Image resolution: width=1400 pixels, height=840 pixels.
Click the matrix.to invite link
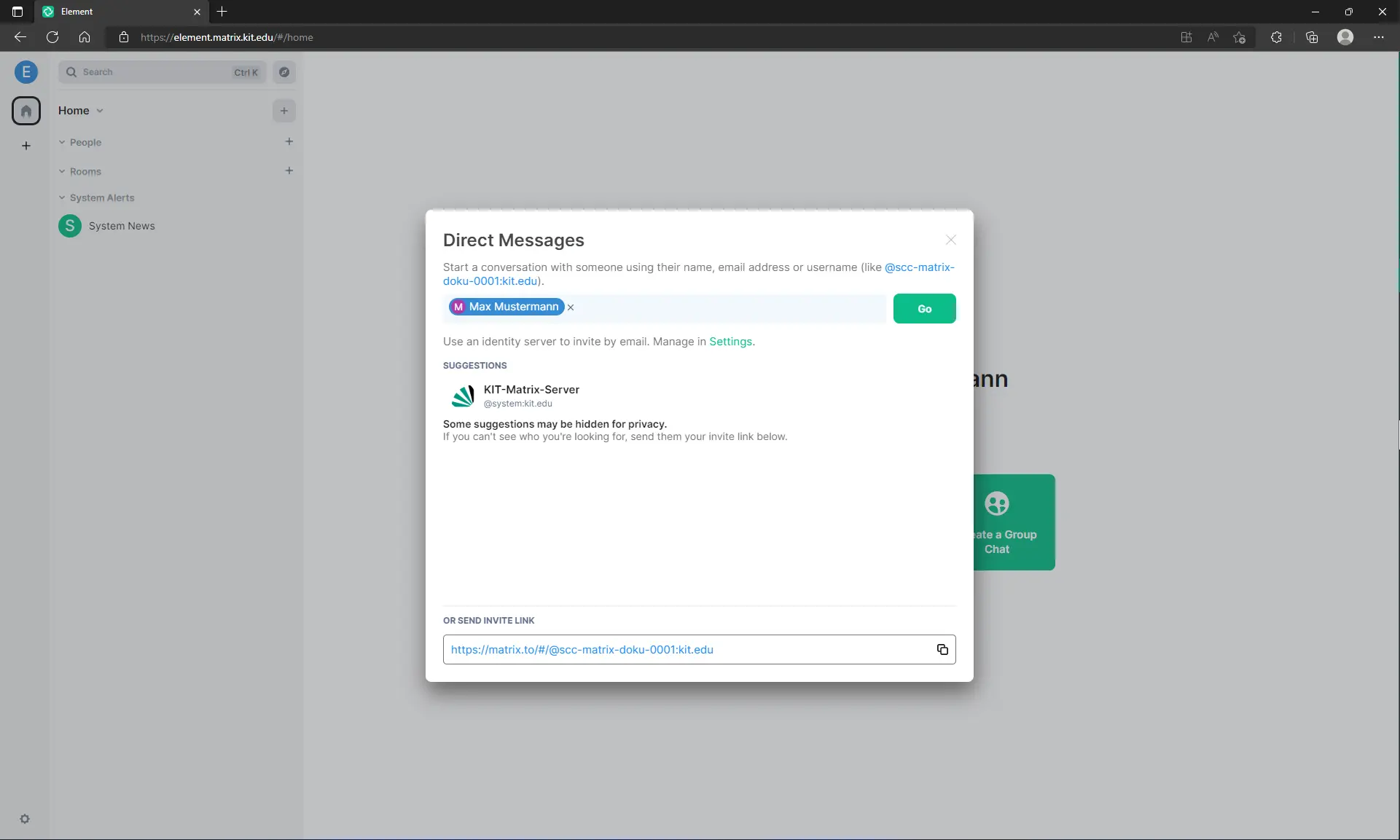(582, 649)
